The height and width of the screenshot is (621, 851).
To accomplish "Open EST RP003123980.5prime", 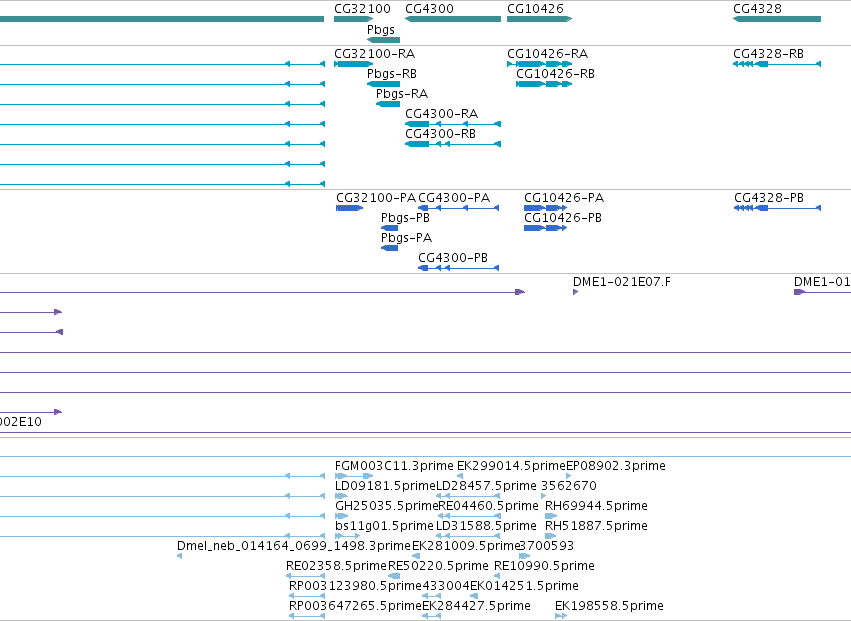I will 355,586.
